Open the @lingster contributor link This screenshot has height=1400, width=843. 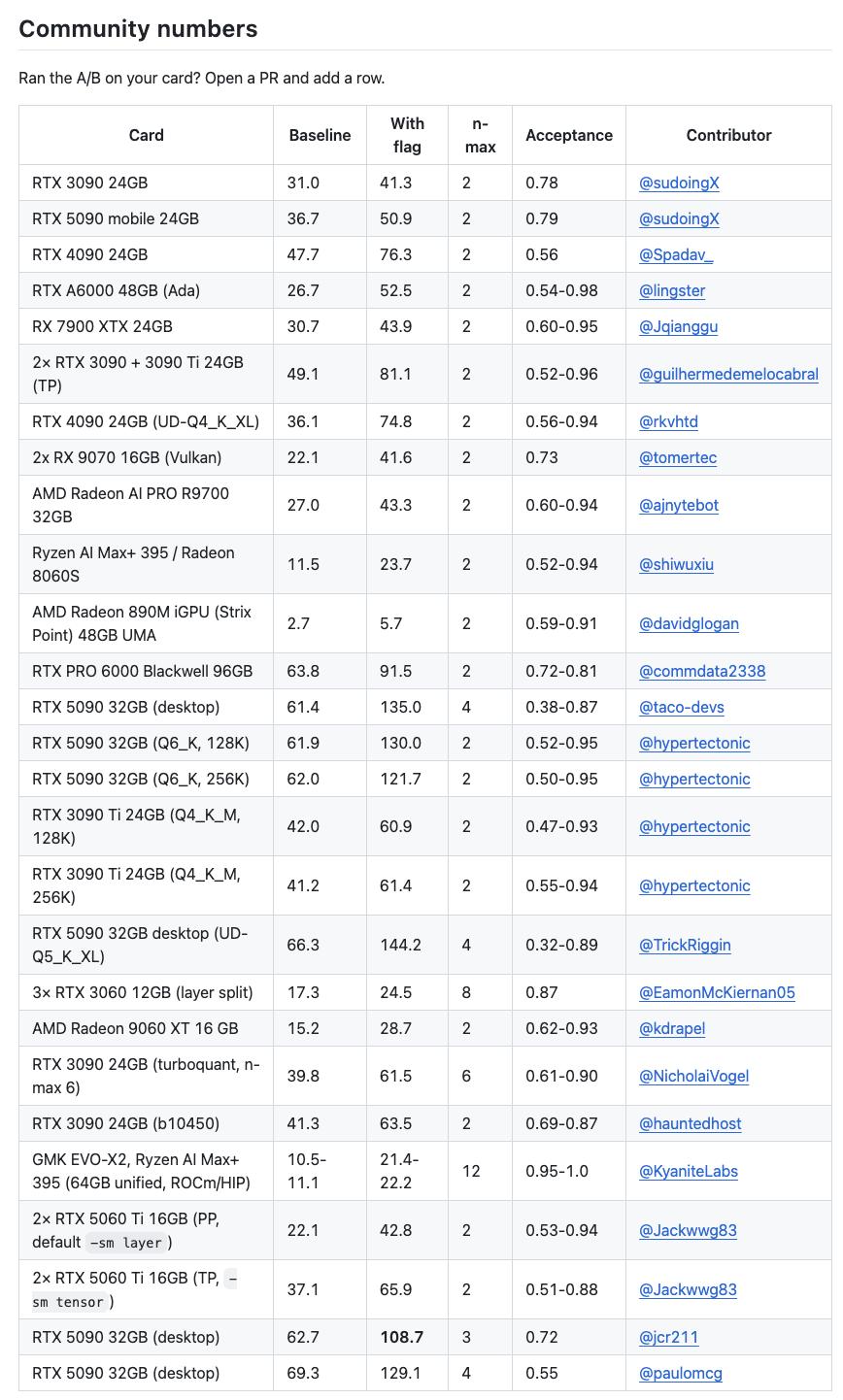(672, 290)
